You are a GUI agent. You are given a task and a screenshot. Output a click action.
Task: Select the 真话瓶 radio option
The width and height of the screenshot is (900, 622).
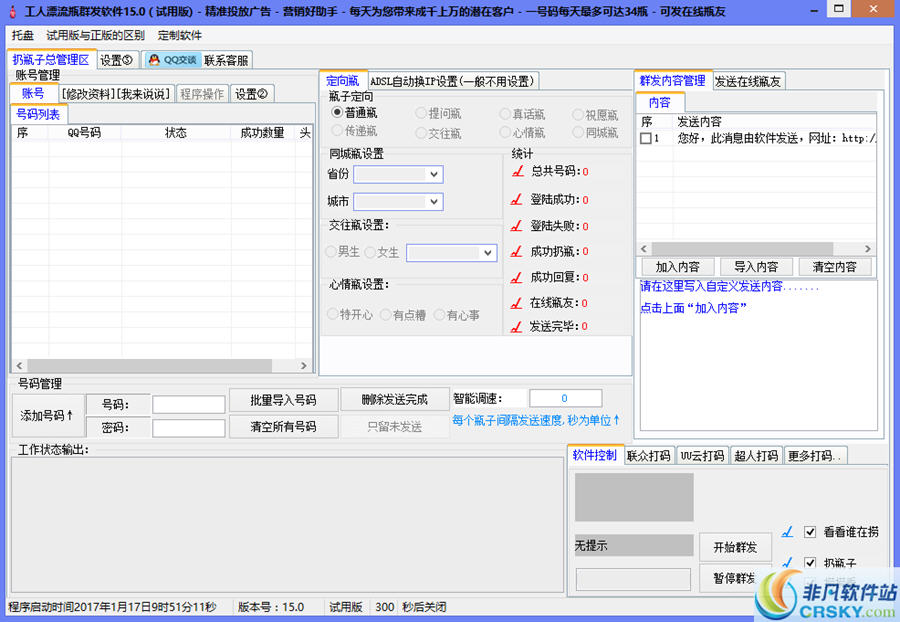505,114
